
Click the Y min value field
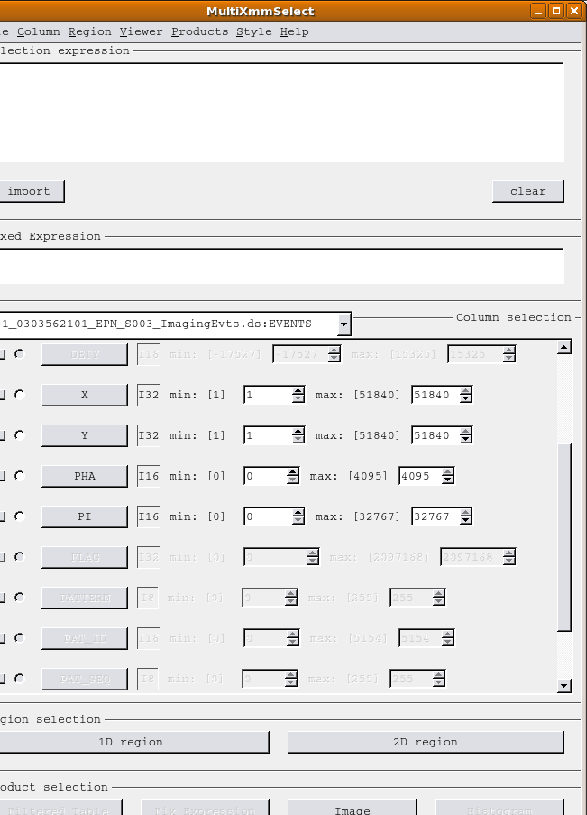coord(268,435)
